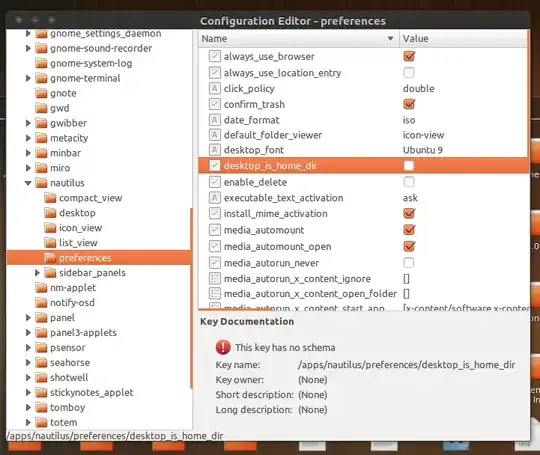The image size is (540, 455).
Task: Expand the metacity tree node
Action: coord(28,138)
